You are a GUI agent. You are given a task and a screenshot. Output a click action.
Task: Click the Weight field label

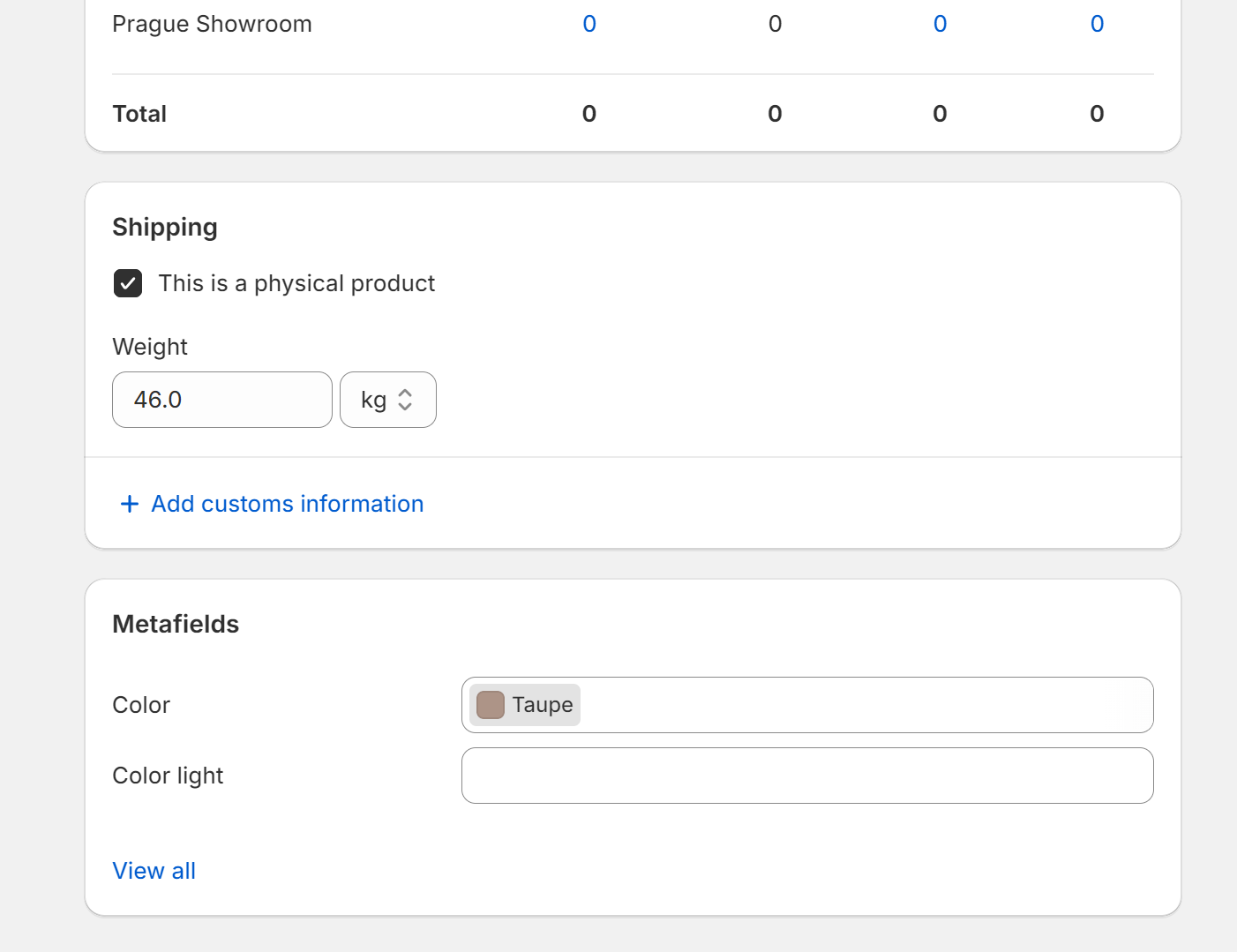pyautogui.click(x=150, y=347)
